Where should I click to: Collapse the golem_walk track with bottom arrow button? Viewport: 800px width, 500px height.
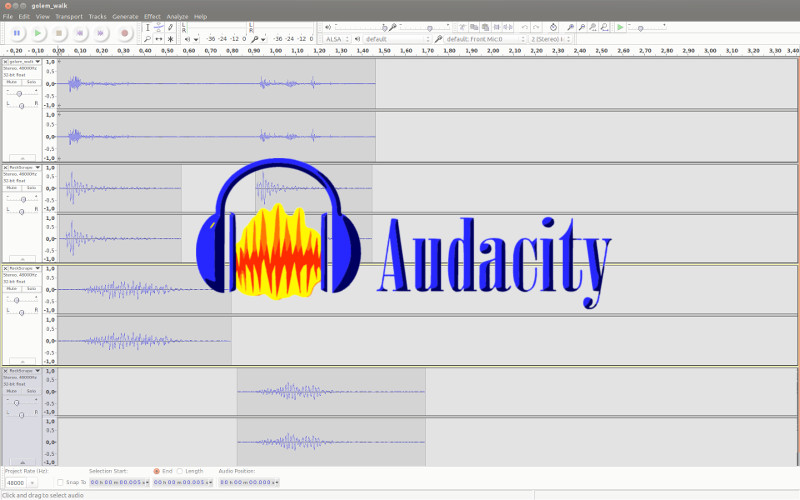(22, 158)
